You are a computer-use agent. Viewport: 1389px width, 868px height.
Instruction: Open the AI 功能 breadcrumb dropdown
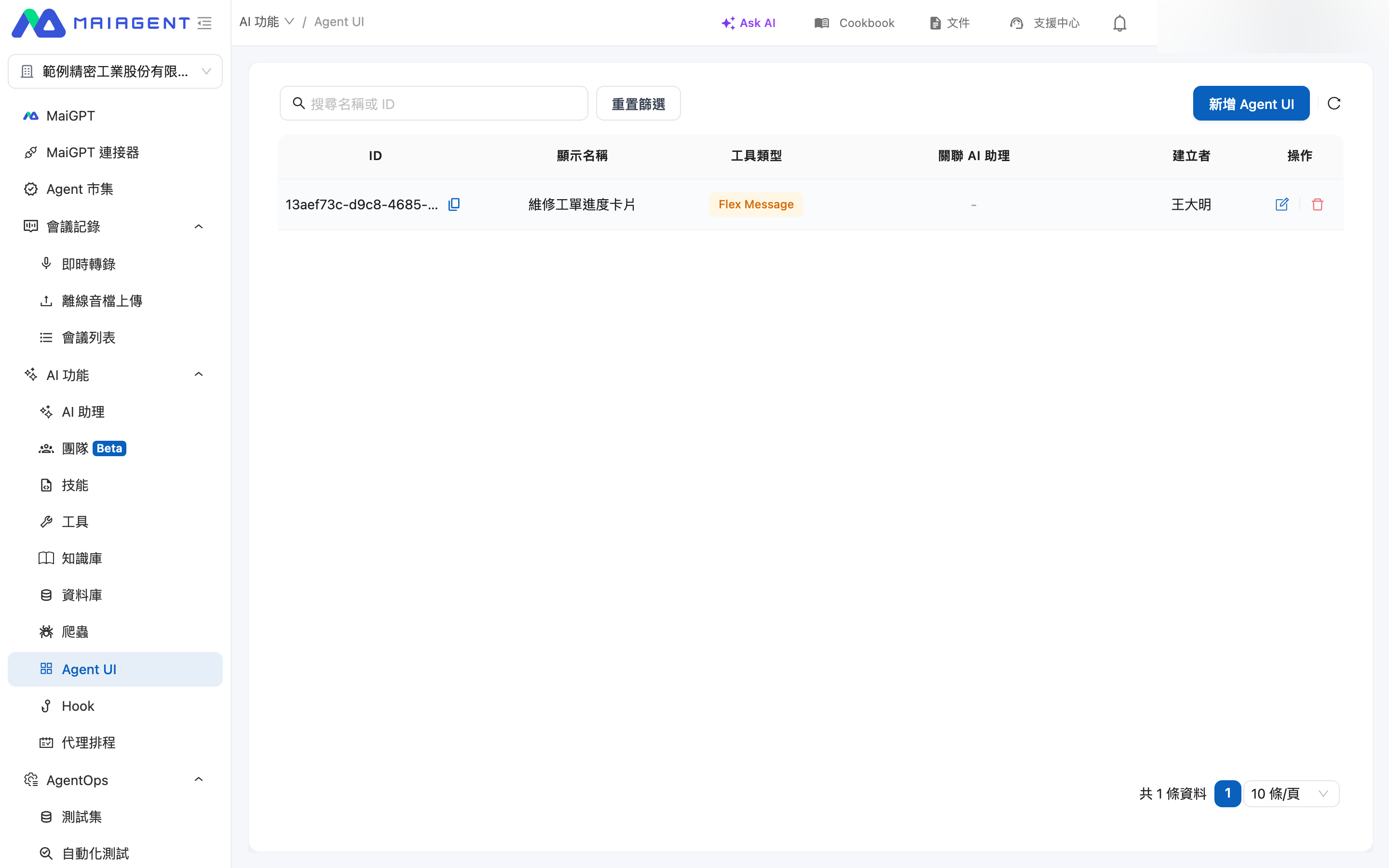(x=267, y=22)
